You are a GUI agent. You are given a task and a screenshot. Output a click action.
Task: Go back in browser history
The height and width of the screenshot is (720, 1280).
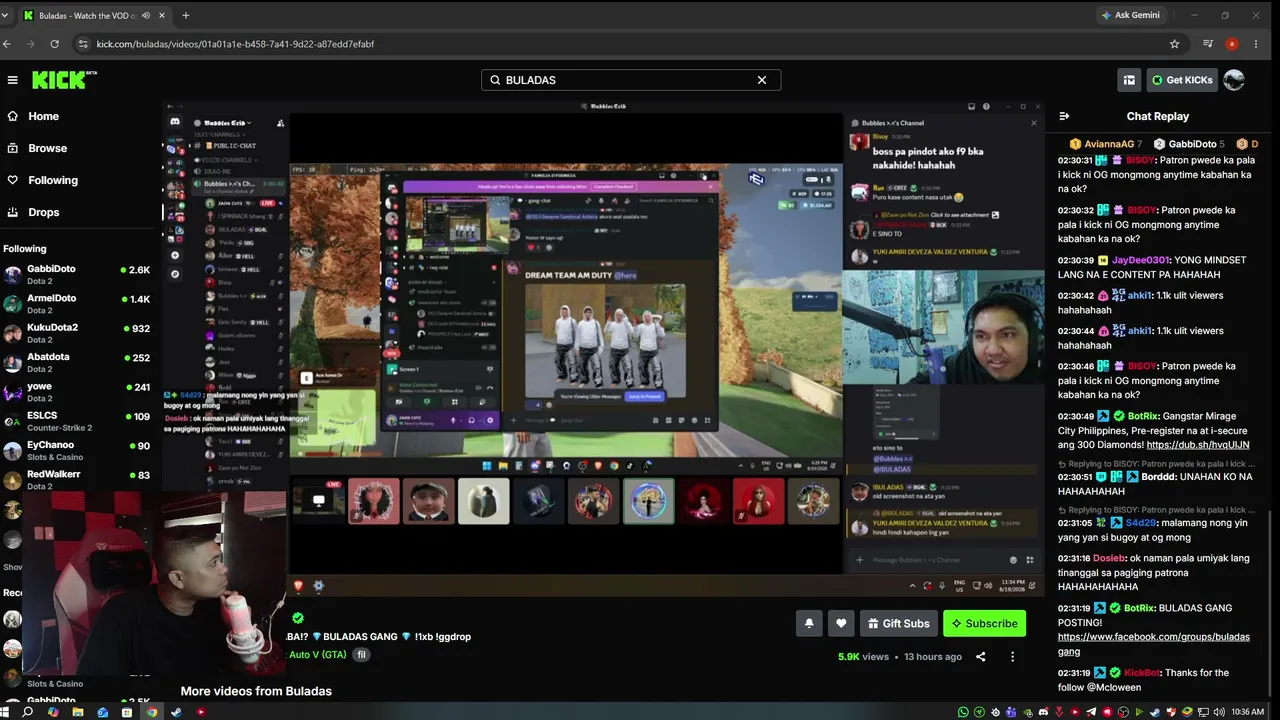pos(7,44)
